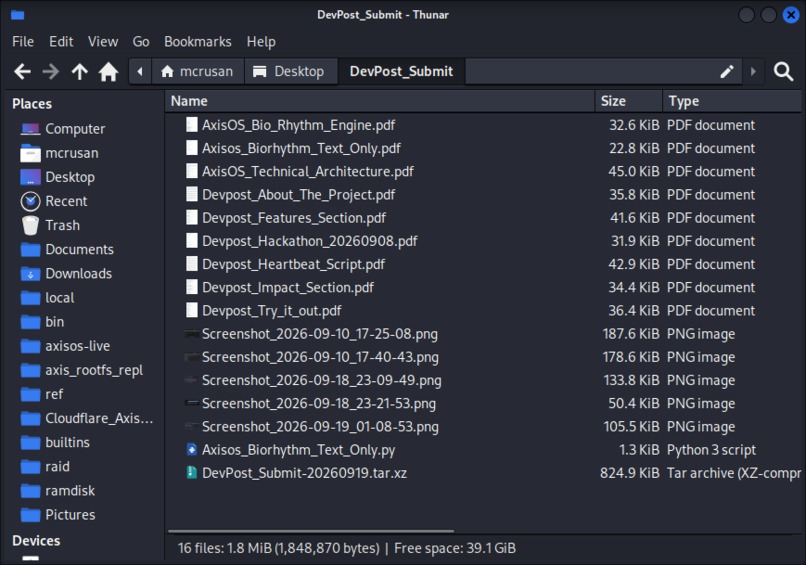Click the pencil icon to edit path
The width and height of the screenshot is (806, 565).
click(x=726, y=71)
